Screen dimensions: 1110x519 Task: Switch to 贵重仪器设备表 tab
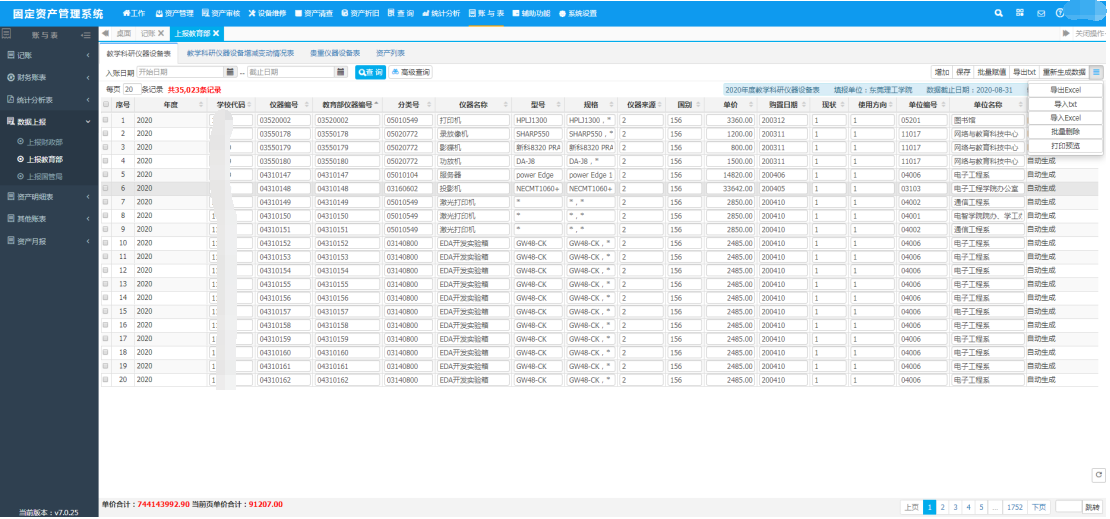pyautogui.click(x=336, y=53)
